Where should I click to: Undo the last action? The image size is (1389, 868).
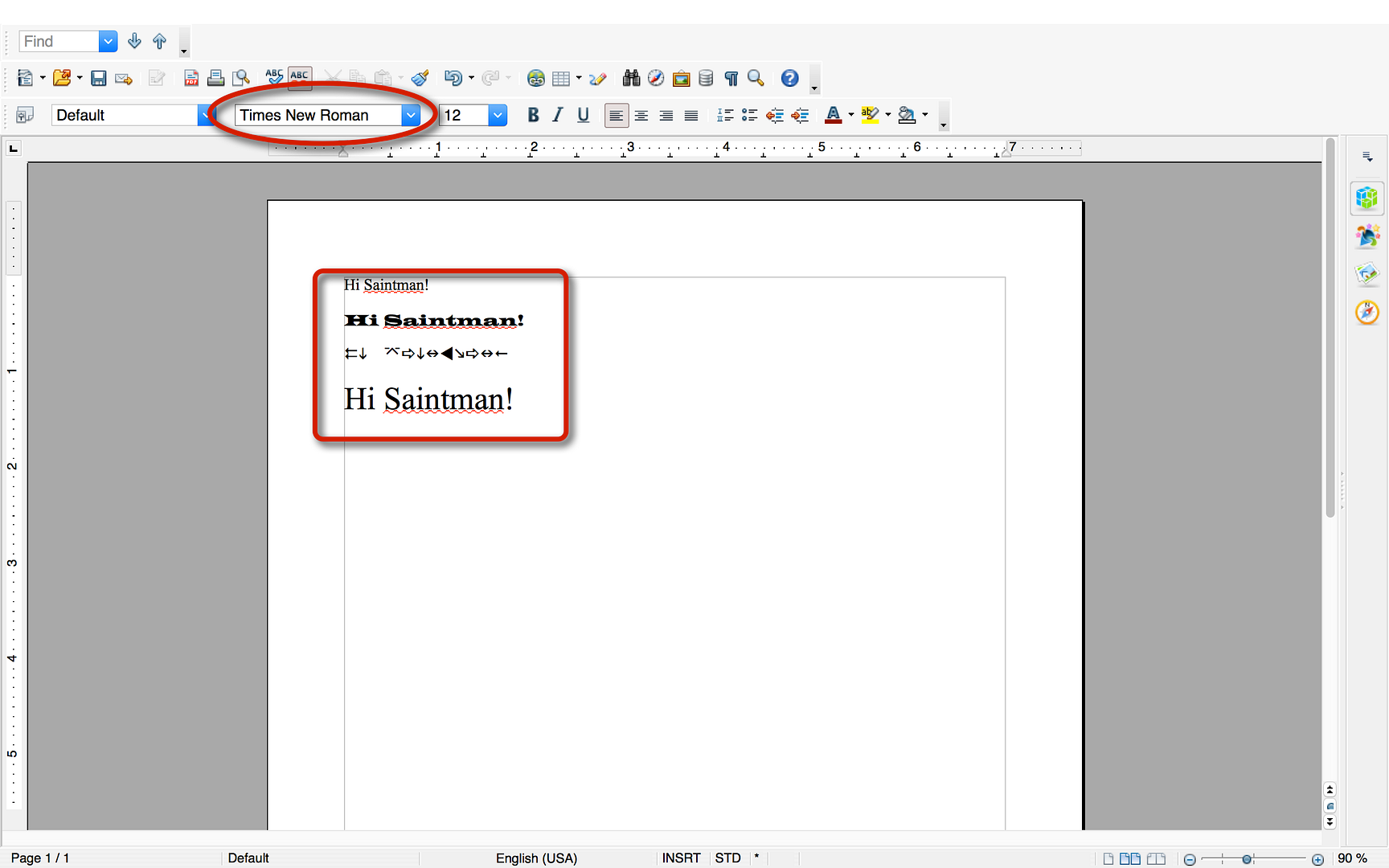(x=453, y=78)
